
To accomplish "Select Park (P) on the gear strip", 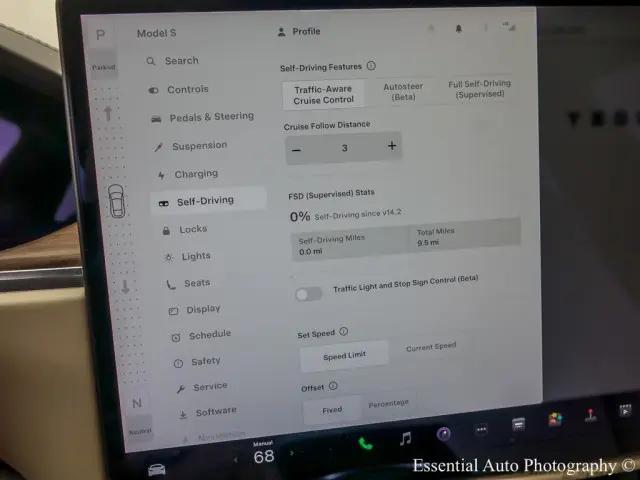I will coord(100,35).
